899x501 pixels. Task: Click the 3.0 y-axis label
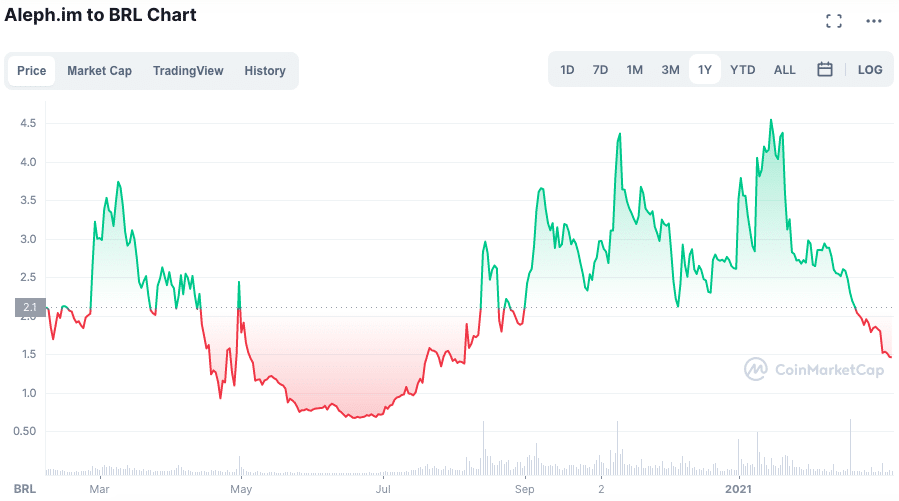click(28, 239)
